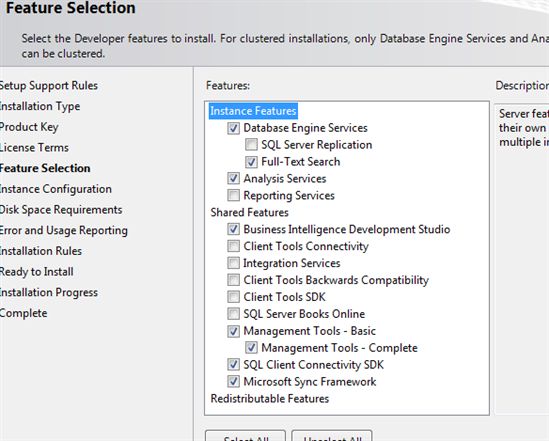Enable Client Tools Connectivity checkbox

pos(234,246)
